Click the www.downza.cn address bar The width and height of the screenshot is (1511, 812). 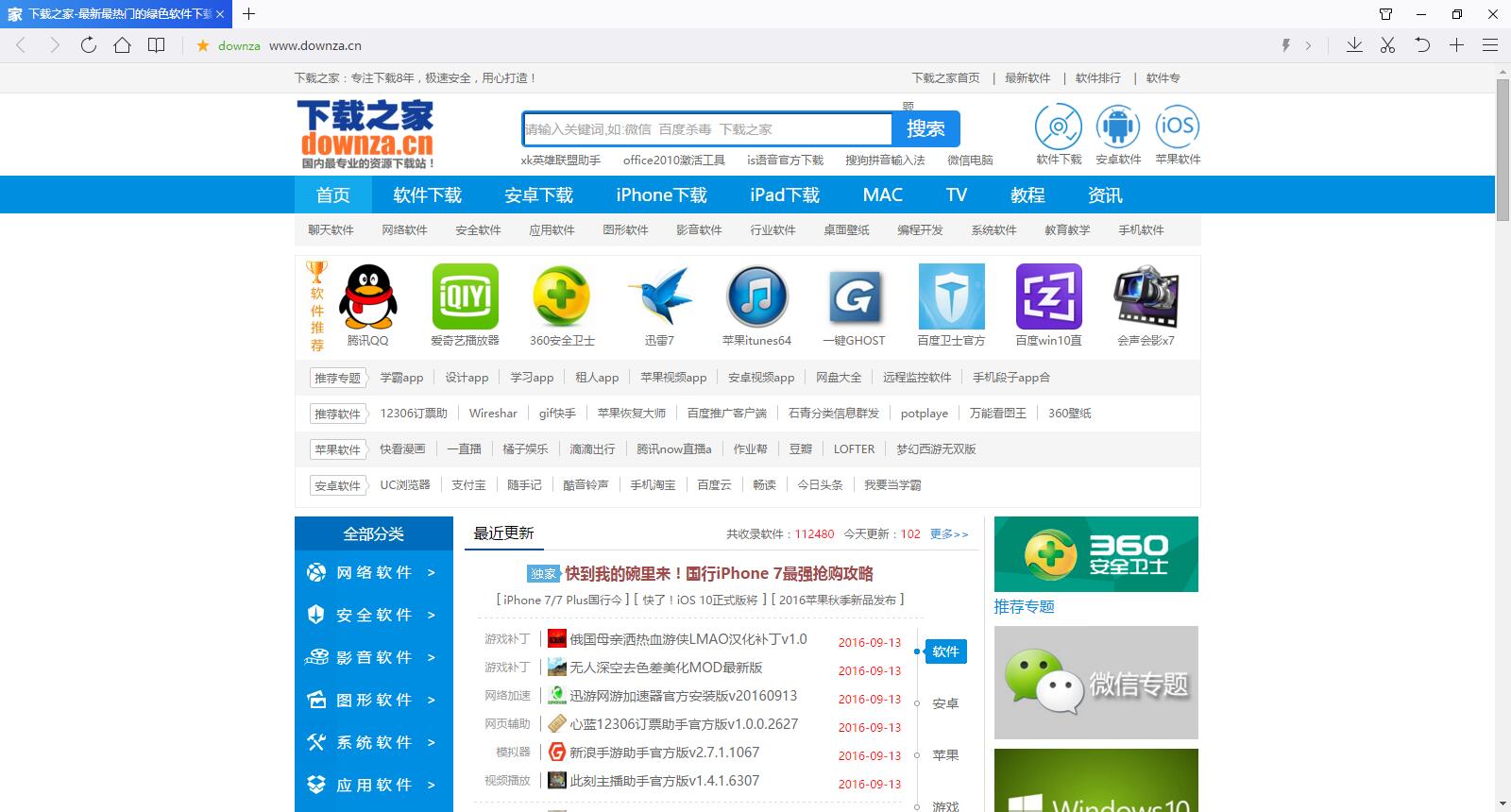(x=315, y=45)
